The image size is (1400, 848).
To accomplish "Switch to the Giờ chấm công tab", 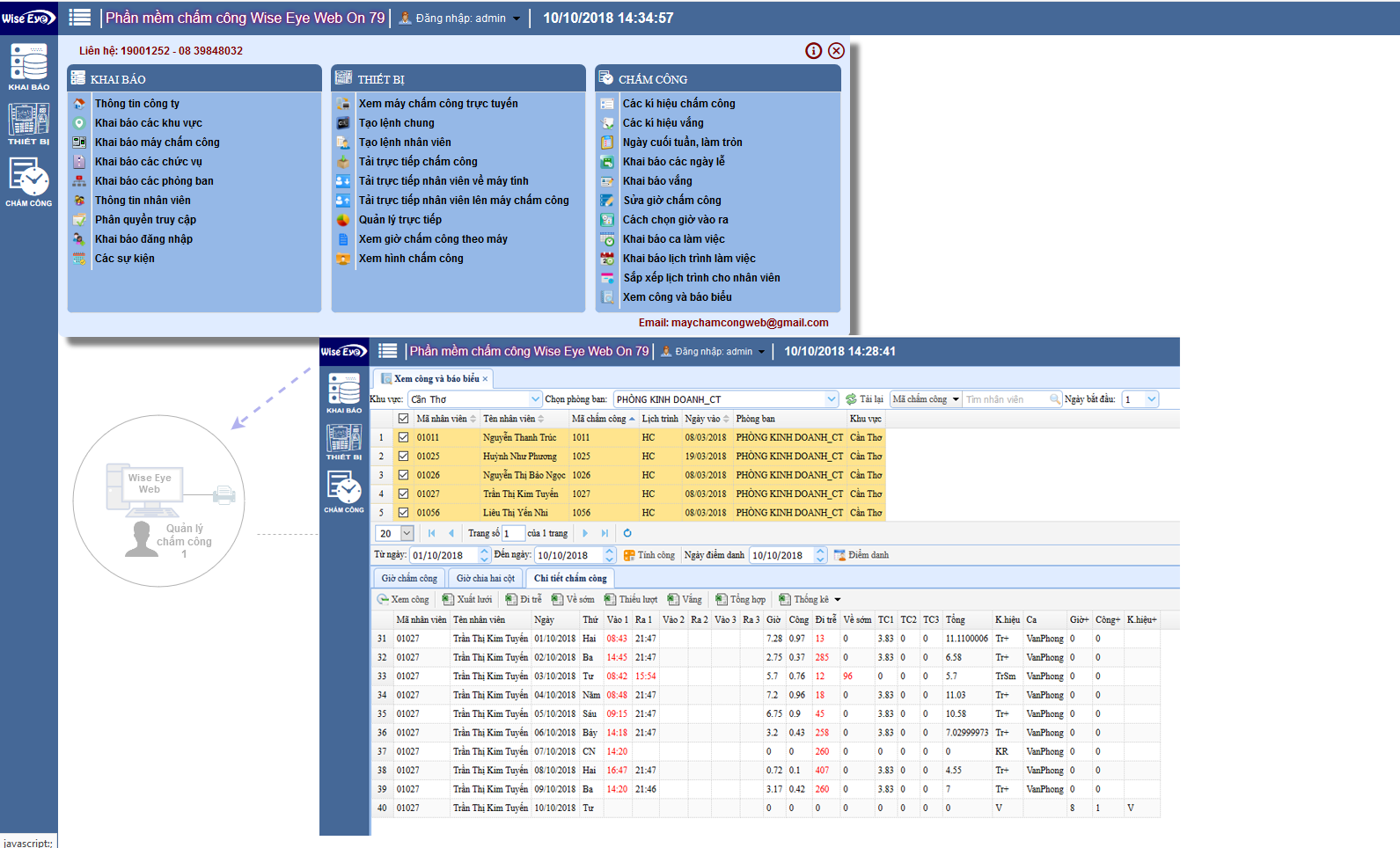I will (x=409, y=578).
